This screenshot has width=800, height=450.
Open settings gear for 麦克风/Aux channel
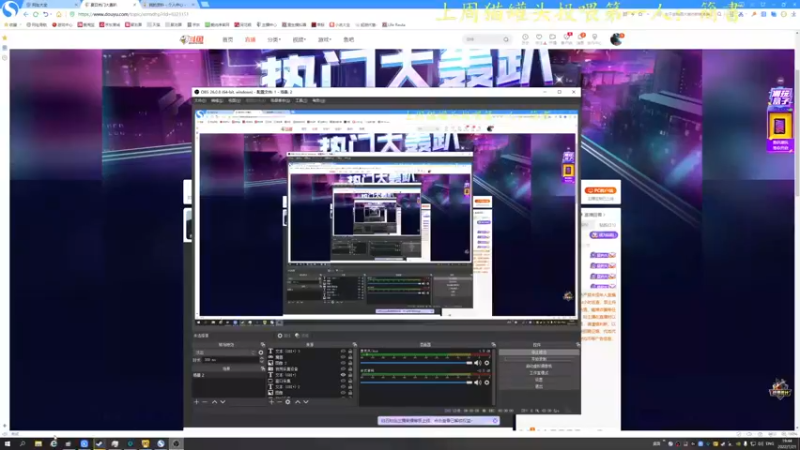click(x=487, y=363)
